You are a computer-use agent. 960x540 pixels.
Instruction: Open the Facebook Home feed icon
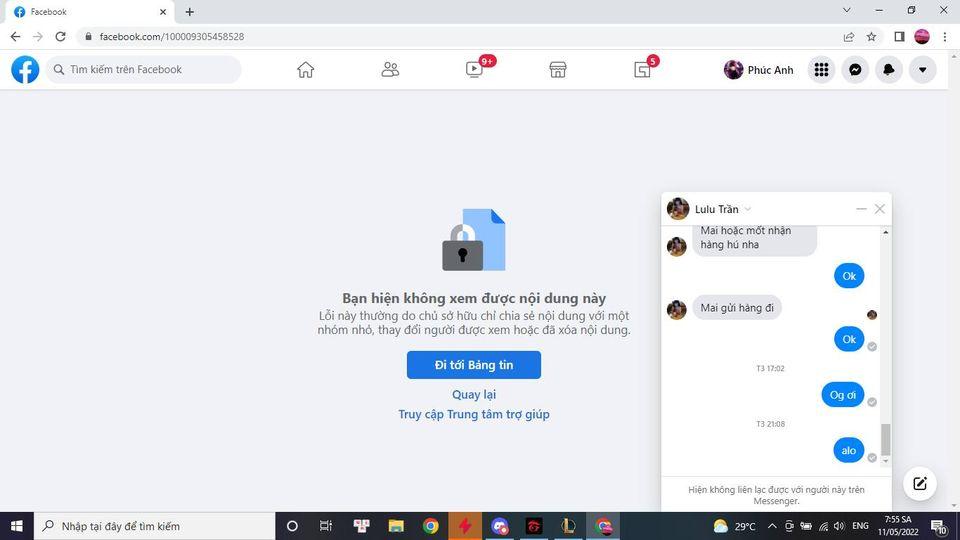306,70
